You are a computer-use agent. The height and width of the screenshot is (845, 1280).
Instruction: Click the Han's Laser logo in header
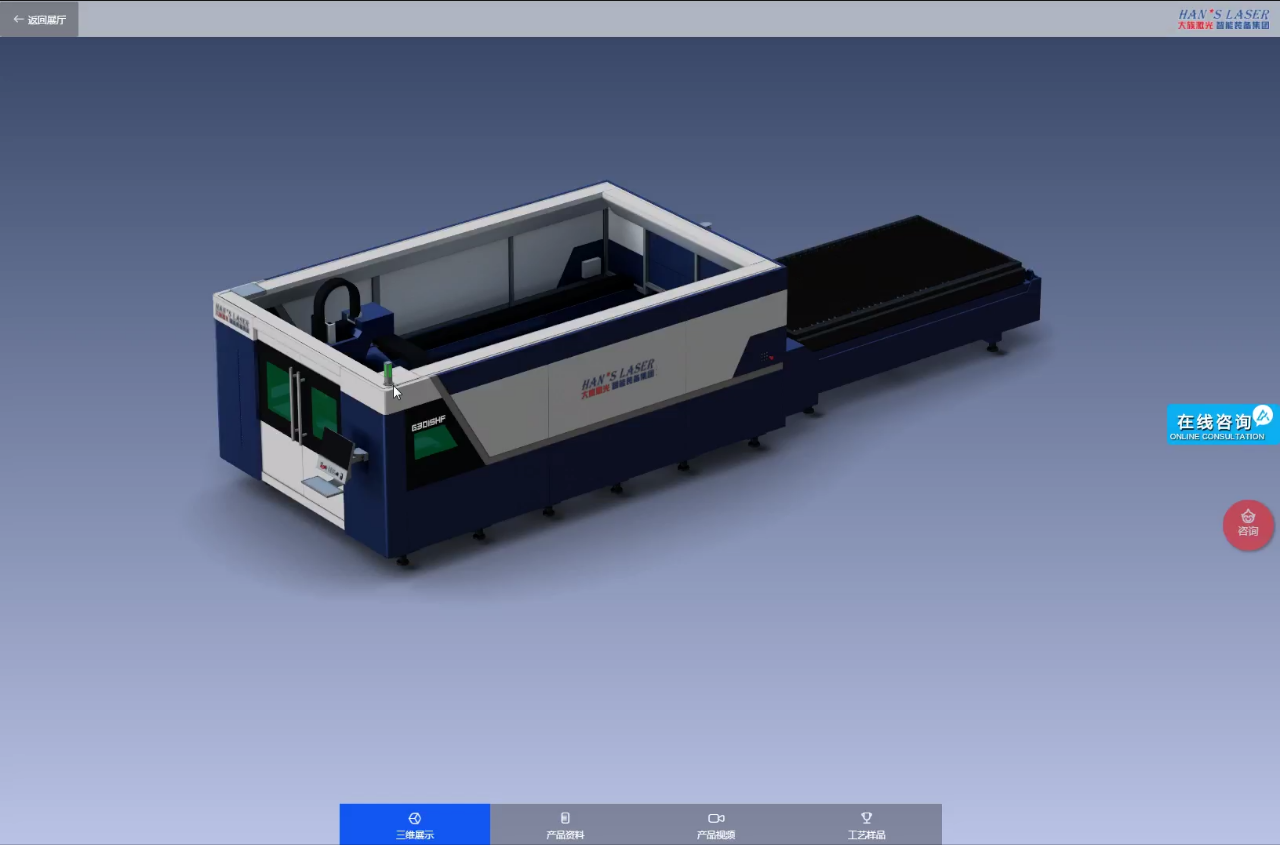point(1223,19)
